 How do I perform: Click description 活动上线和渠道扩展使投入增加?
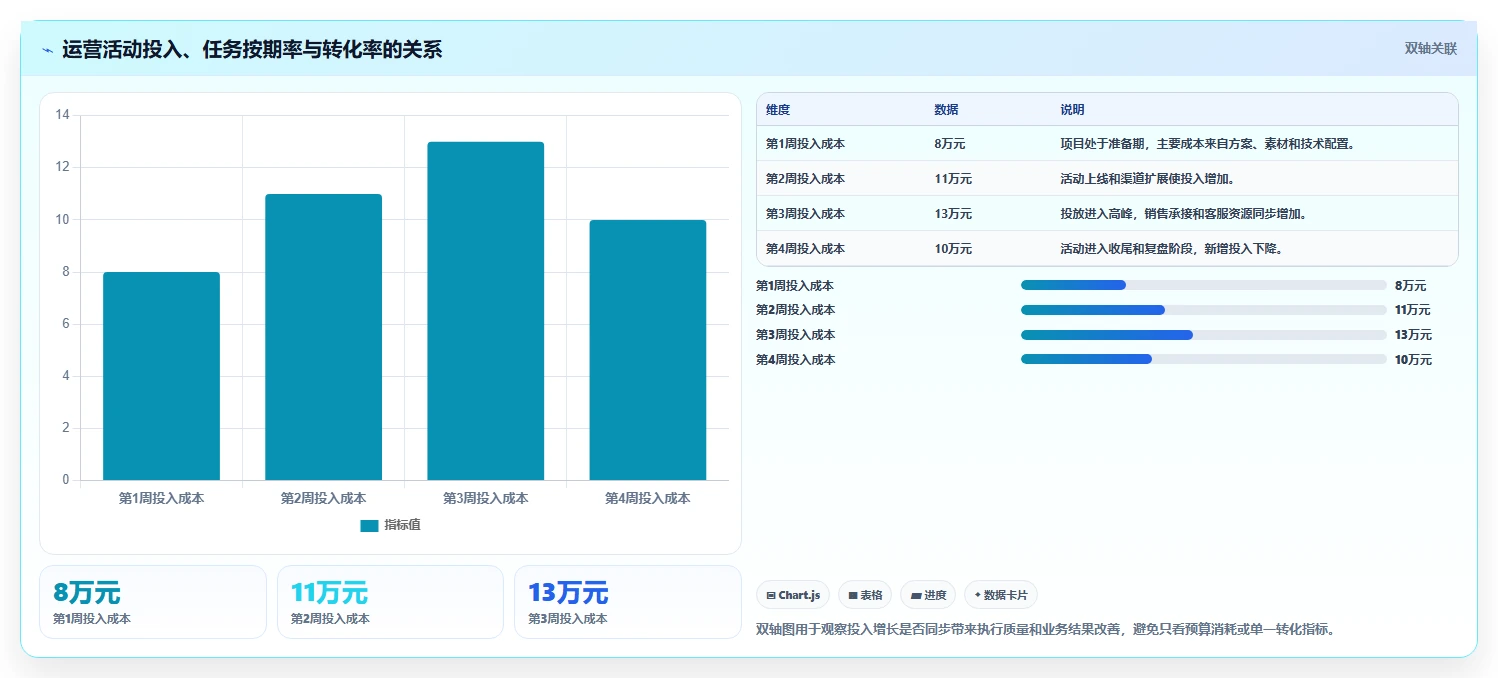tap(1147, 179)
